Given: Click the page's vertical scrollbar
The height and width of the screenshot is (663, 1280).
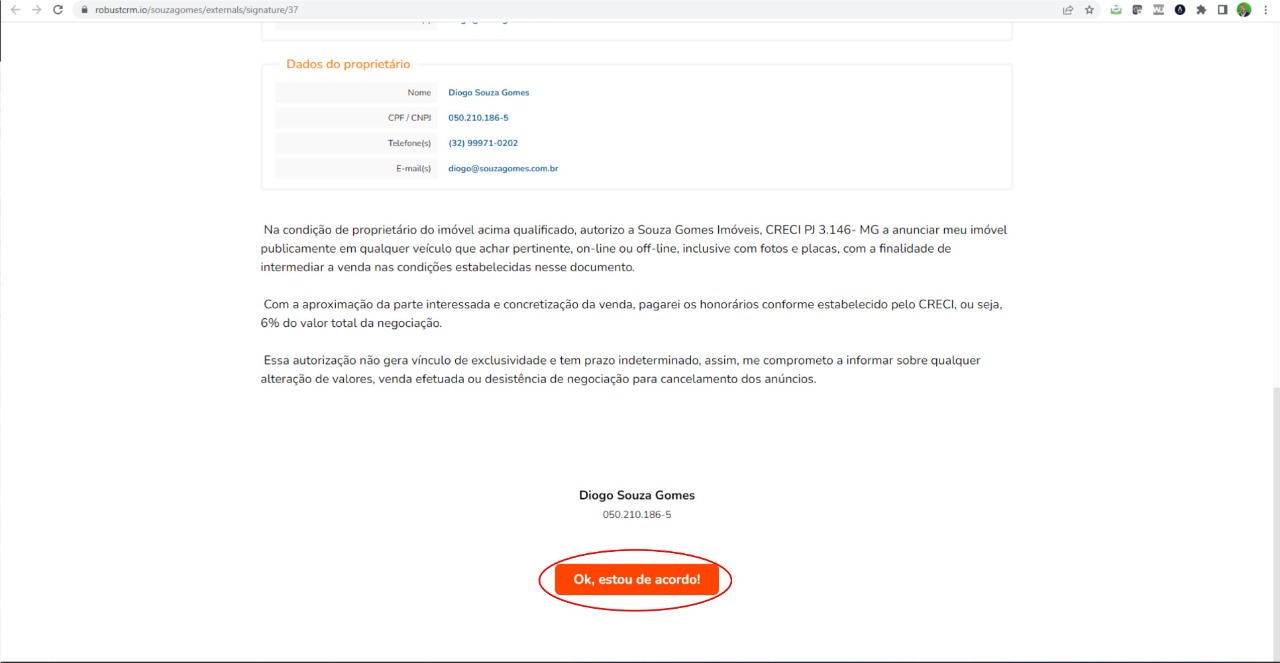Looking at the screenshot, I should [1275, 500].
